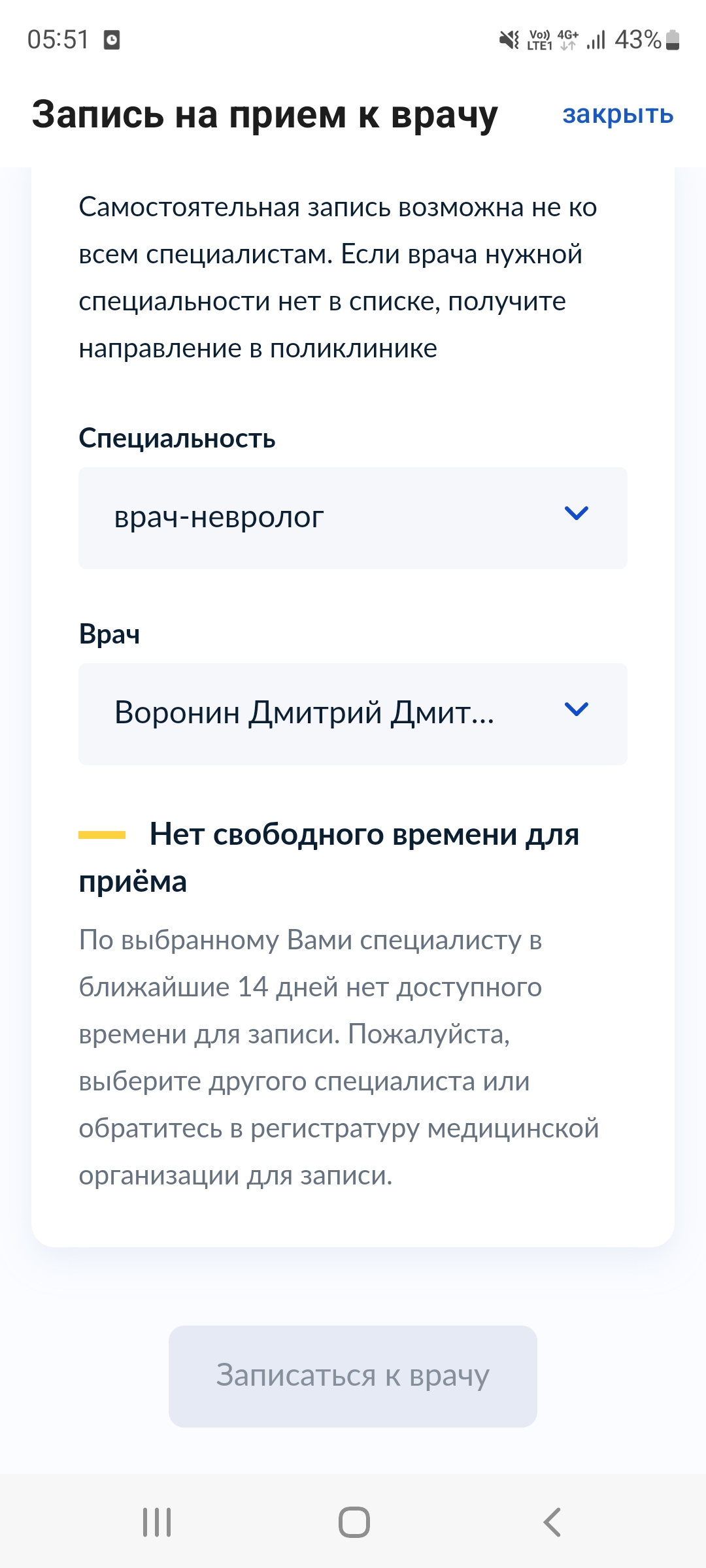
Task: Tap the battery icon in status bar
Action: (x=673, y=40)
